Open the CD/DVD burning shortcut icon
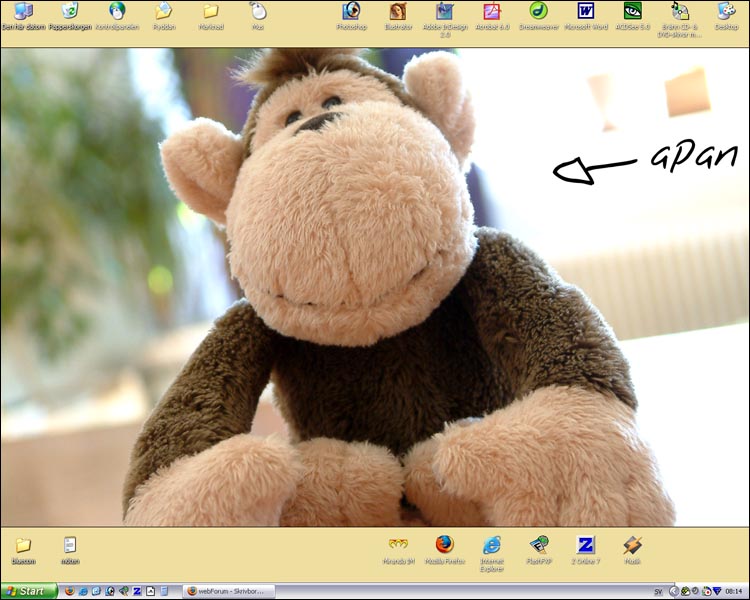 tap(680, 11)
